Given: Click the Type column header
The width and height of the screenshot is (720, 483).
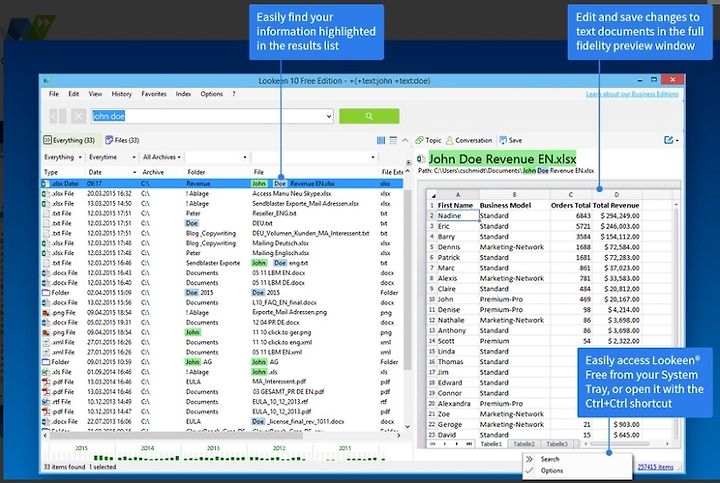Looking at the screenshot, I should 51,172.
